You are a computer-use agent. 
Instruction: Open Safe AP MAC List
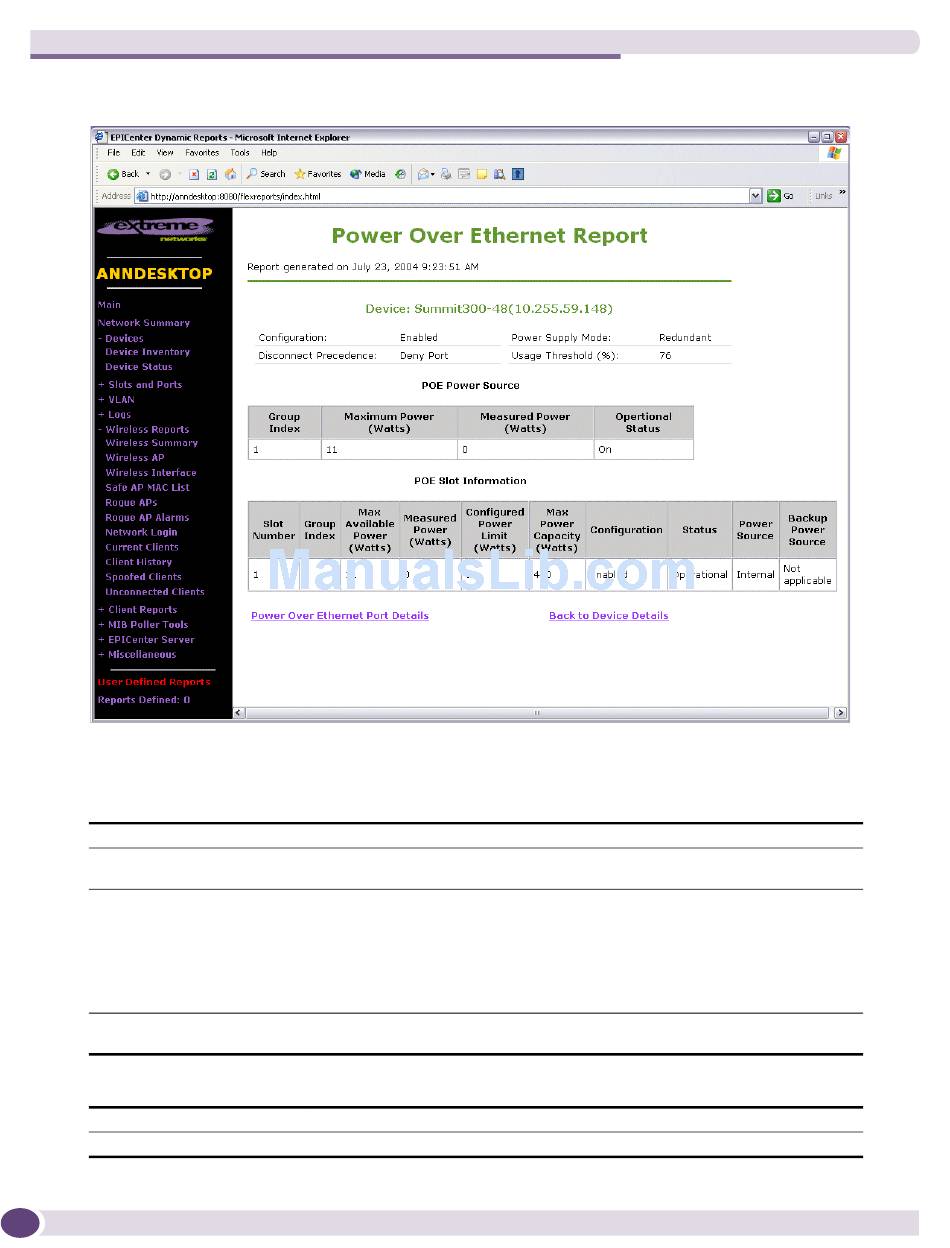pyautogui.click(x=147, y=488)
